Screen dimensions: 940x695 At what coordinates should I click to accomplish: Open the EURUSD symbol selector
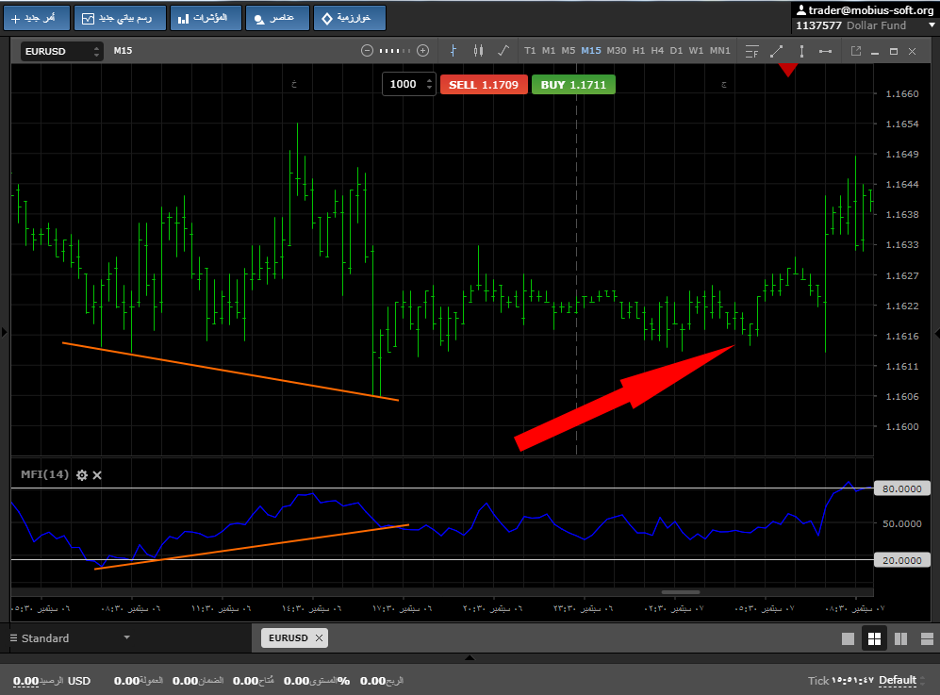tap(62, 52)
